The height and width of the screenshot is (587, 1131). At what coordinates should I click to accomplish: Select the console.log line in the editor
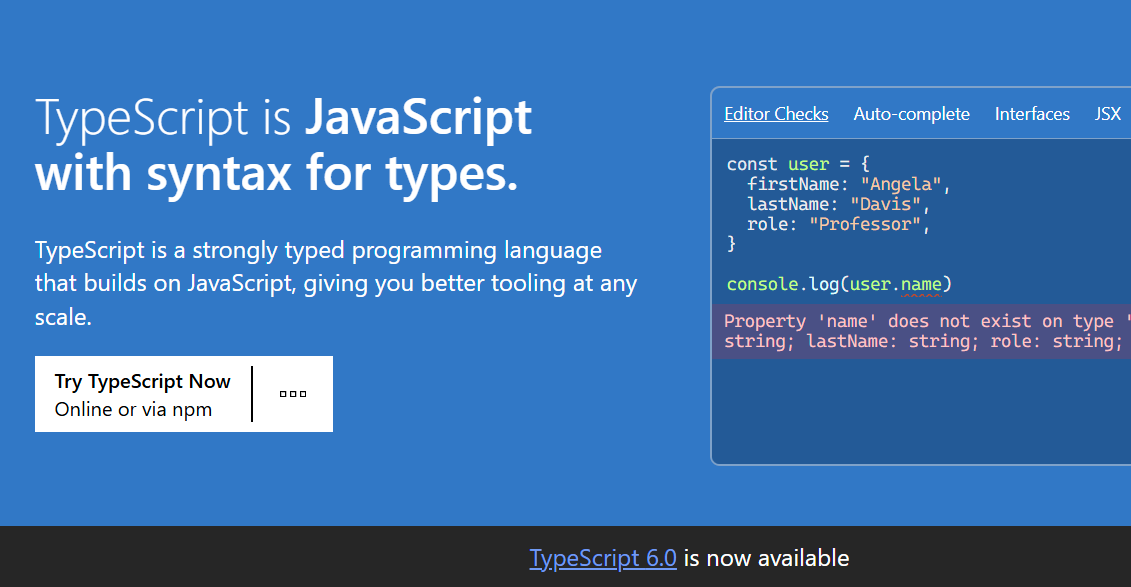tap(836, 284)
